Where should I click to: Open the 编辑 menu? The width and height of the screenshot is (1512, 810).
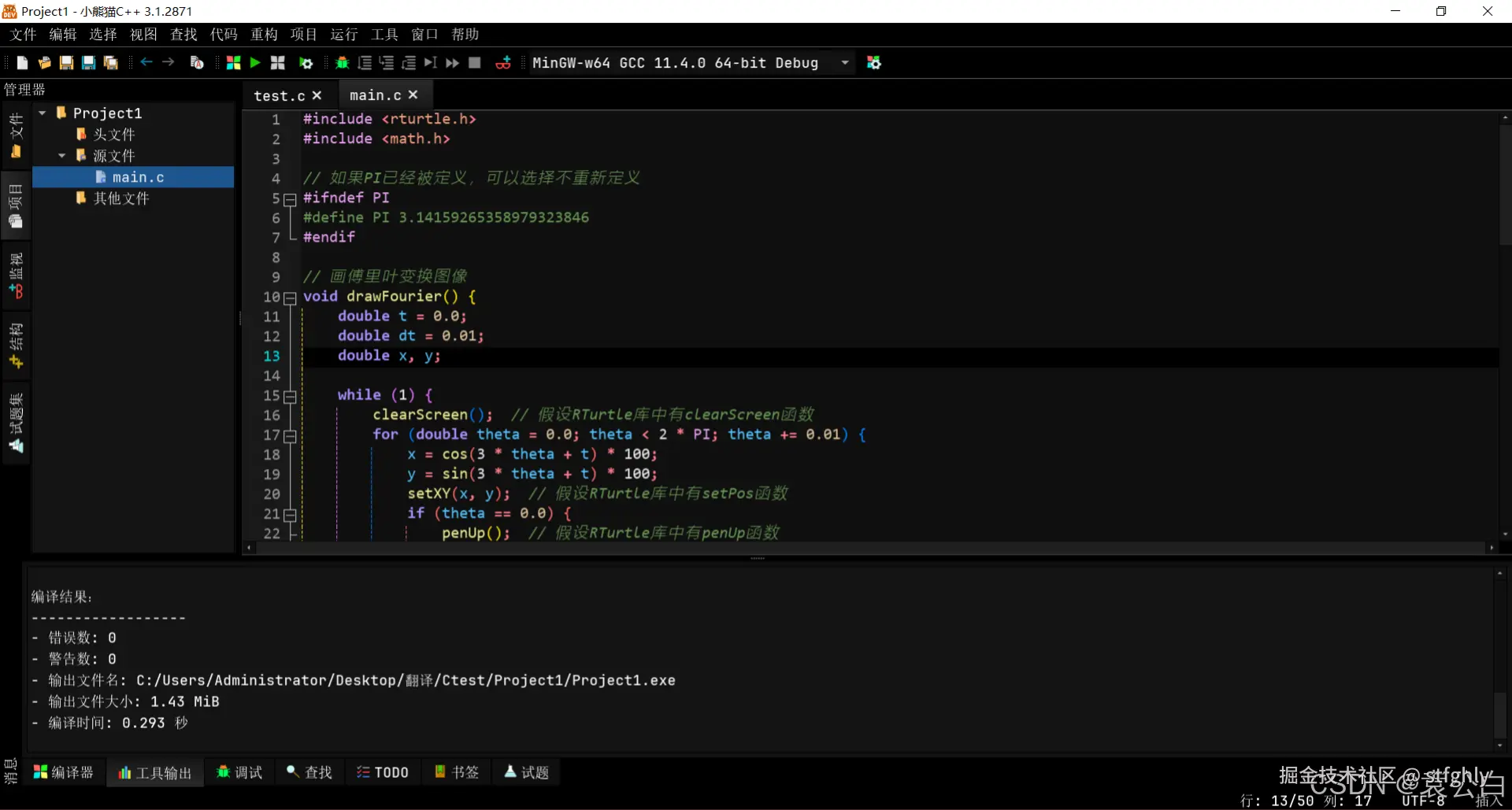(x=63, y=35)
